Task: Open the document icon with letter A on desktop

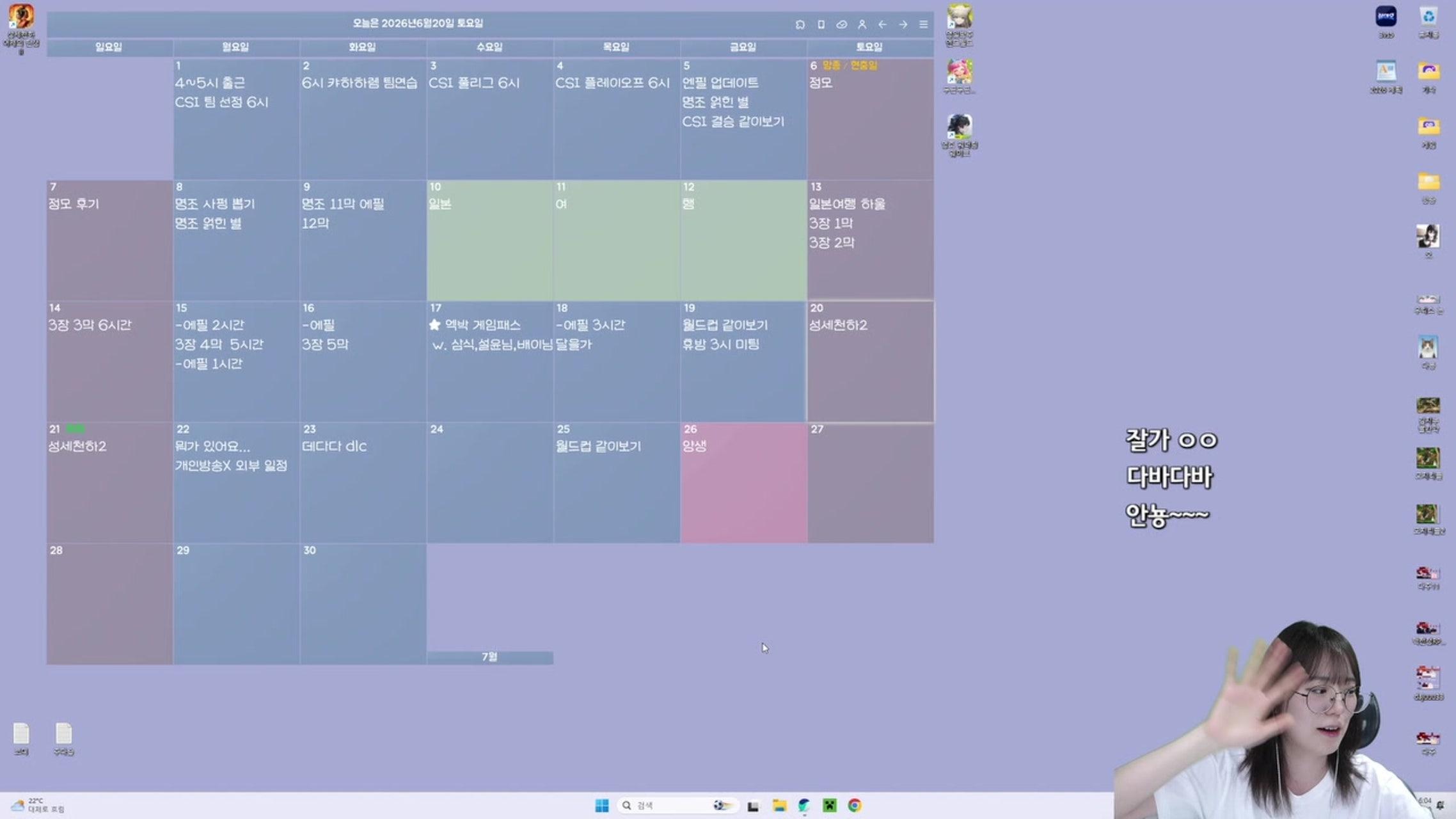Action: tap(1386, 77)
